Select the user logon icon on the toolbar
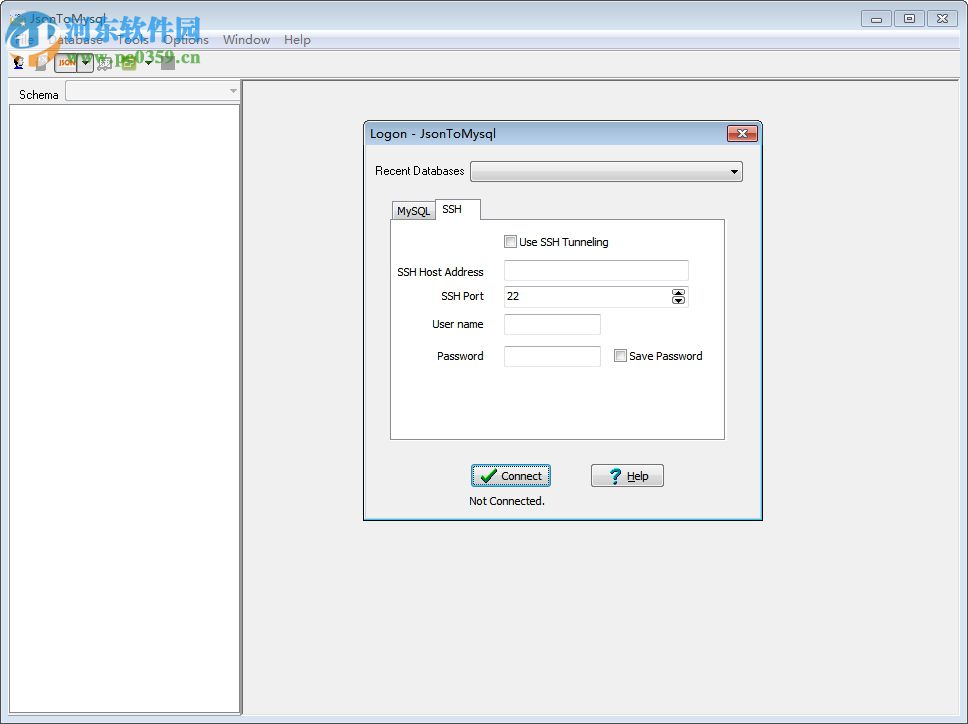The height and width of the screenshot is (724, 968). pyautogui.click(x=17, y=62)
